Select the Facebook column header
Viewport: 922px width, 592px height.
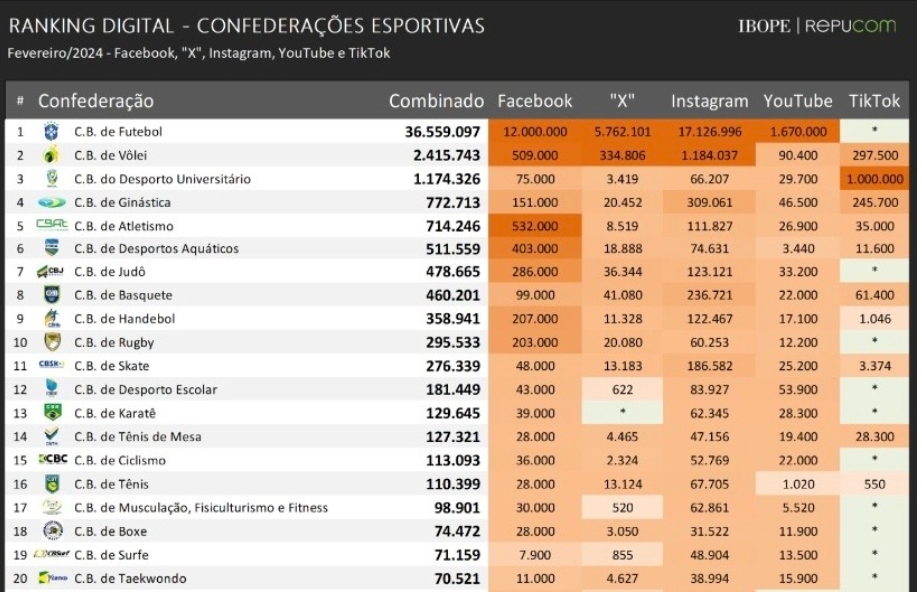[x=535, y=101]
